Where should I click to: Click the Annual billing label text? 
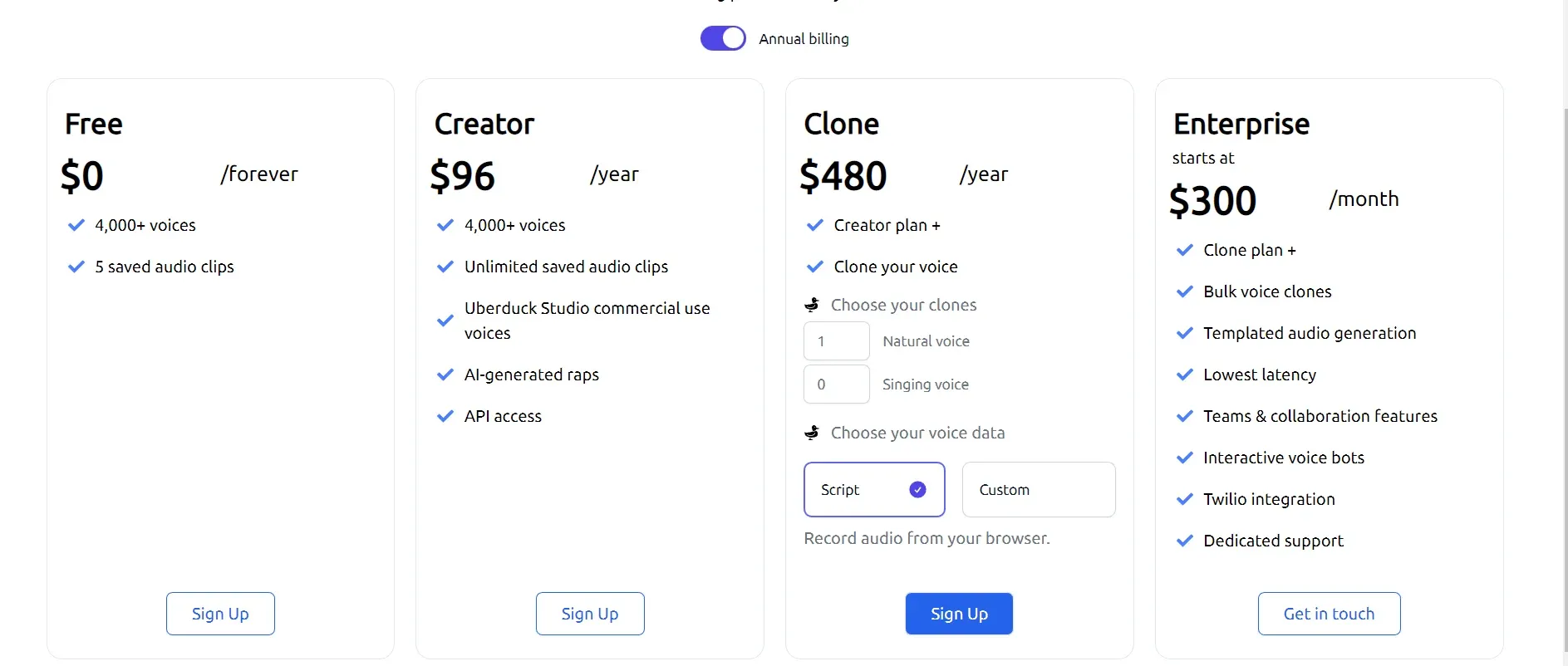804,39
